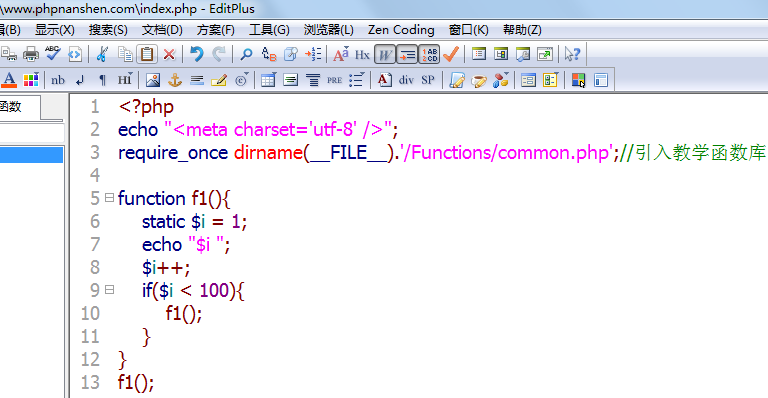Toggle line numbers display button

[x=429, y=54]
